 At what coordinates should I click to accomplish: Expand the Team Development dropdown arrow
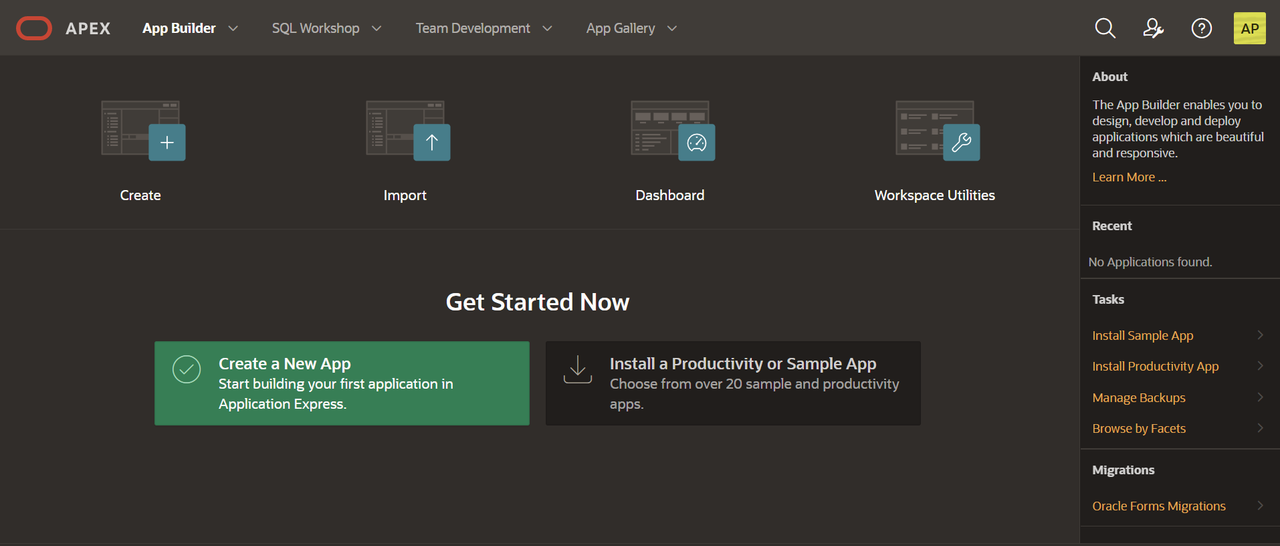[x=547, y=28]
